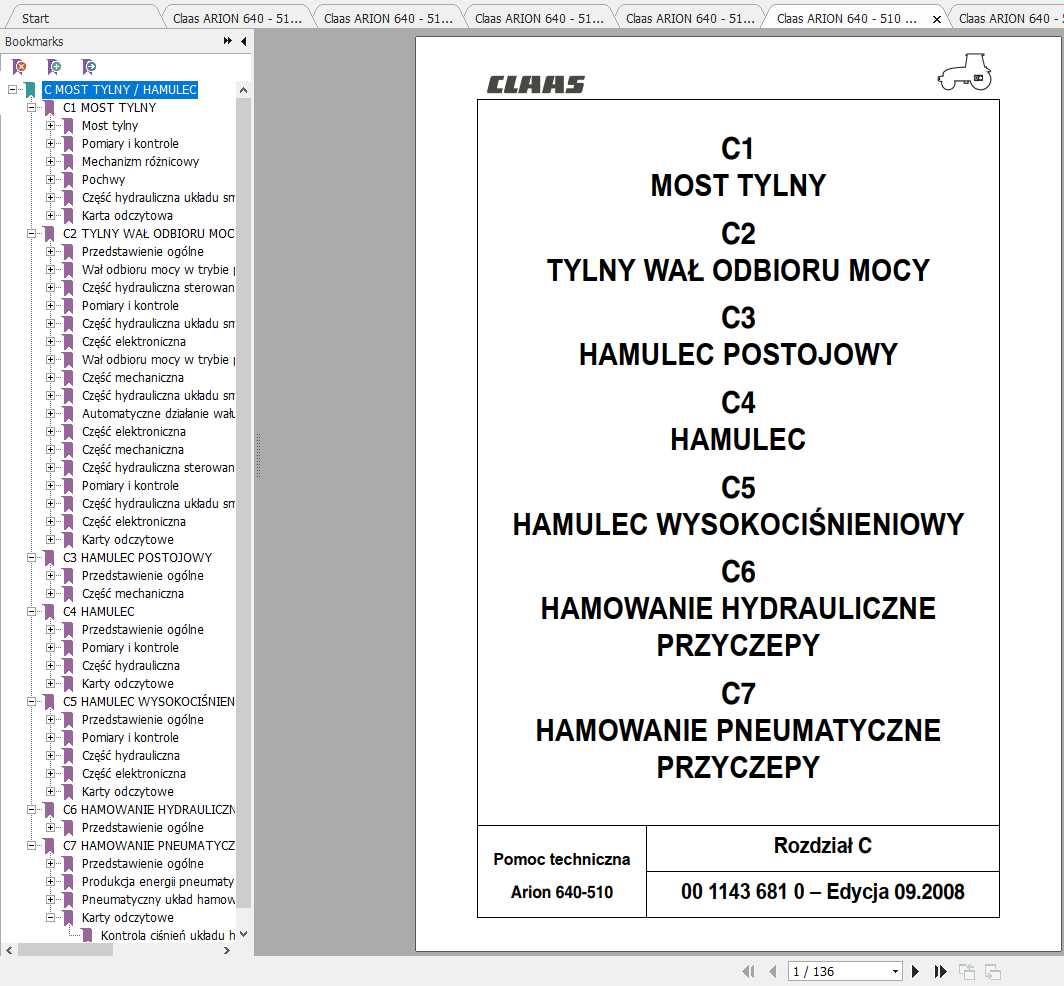Expand the Produkcja energii pneumatycznej node
The image size is (1064, 986).
[x=50, y=881]
